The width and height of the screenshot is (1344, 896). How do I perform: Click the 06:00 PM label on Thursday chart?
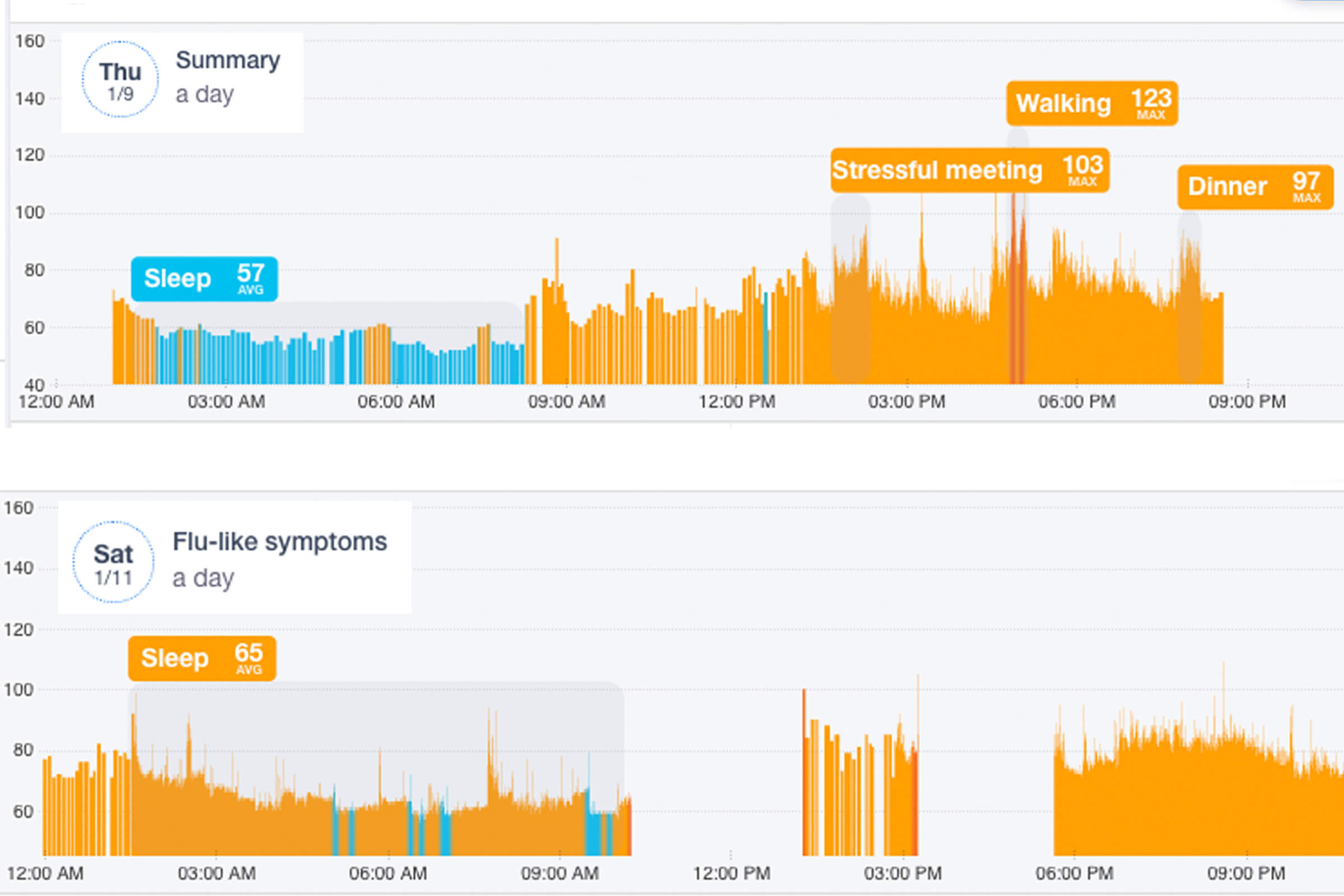point(1076,402)
